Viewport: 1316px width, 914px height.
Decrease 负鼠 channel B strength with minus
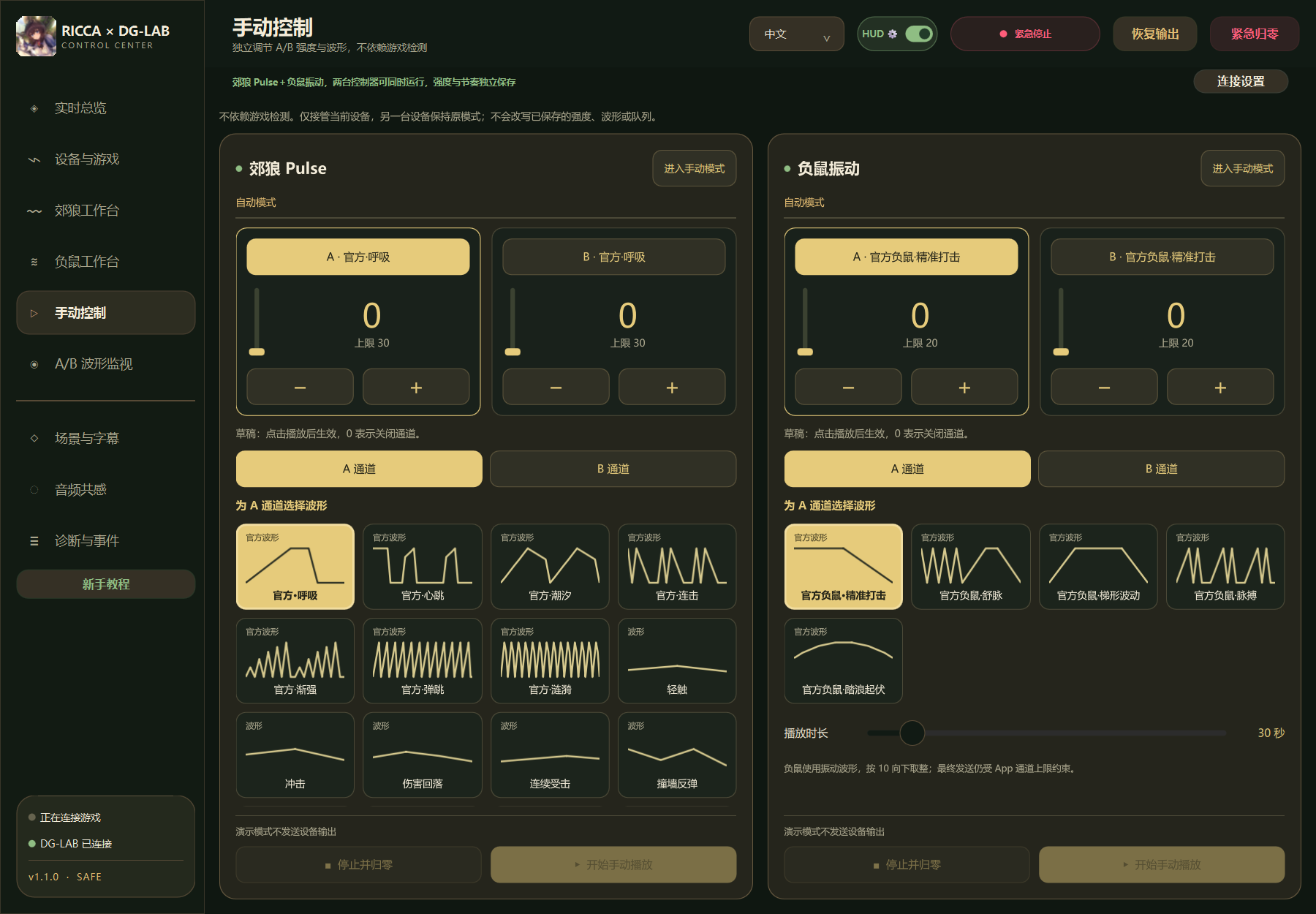click(1104, 387)
